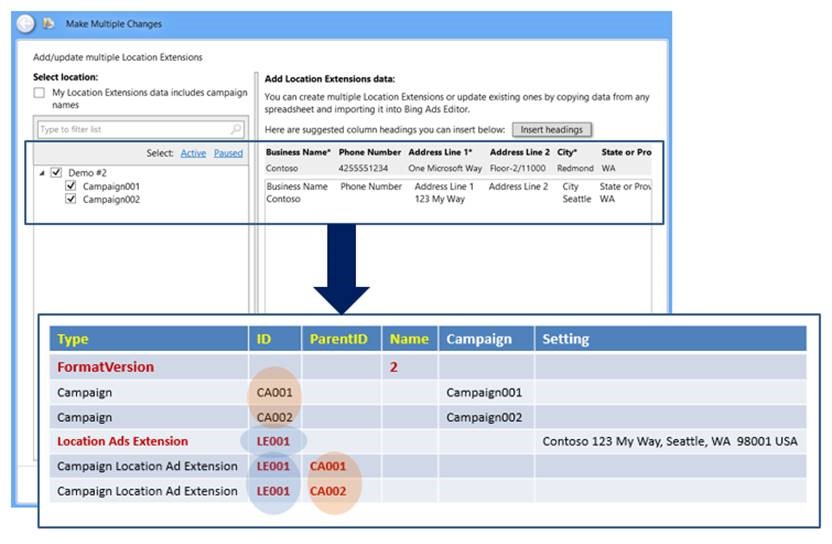Click the Name value 2 in FormatVersion row
832x544 pixels.
click(393, 367)
